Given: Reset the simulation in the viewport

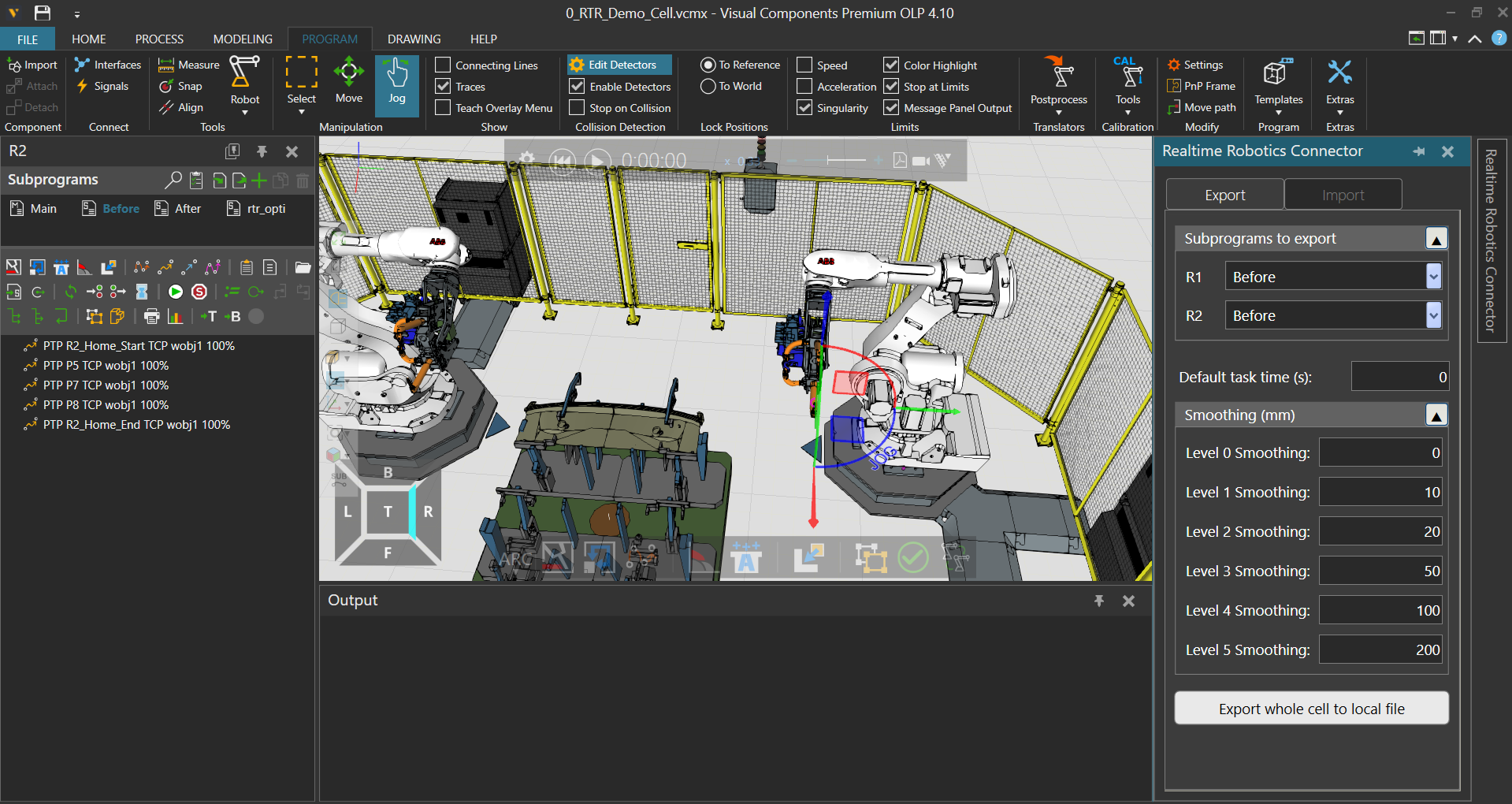Looking at the screenshot, I should [x=562, y=161].
